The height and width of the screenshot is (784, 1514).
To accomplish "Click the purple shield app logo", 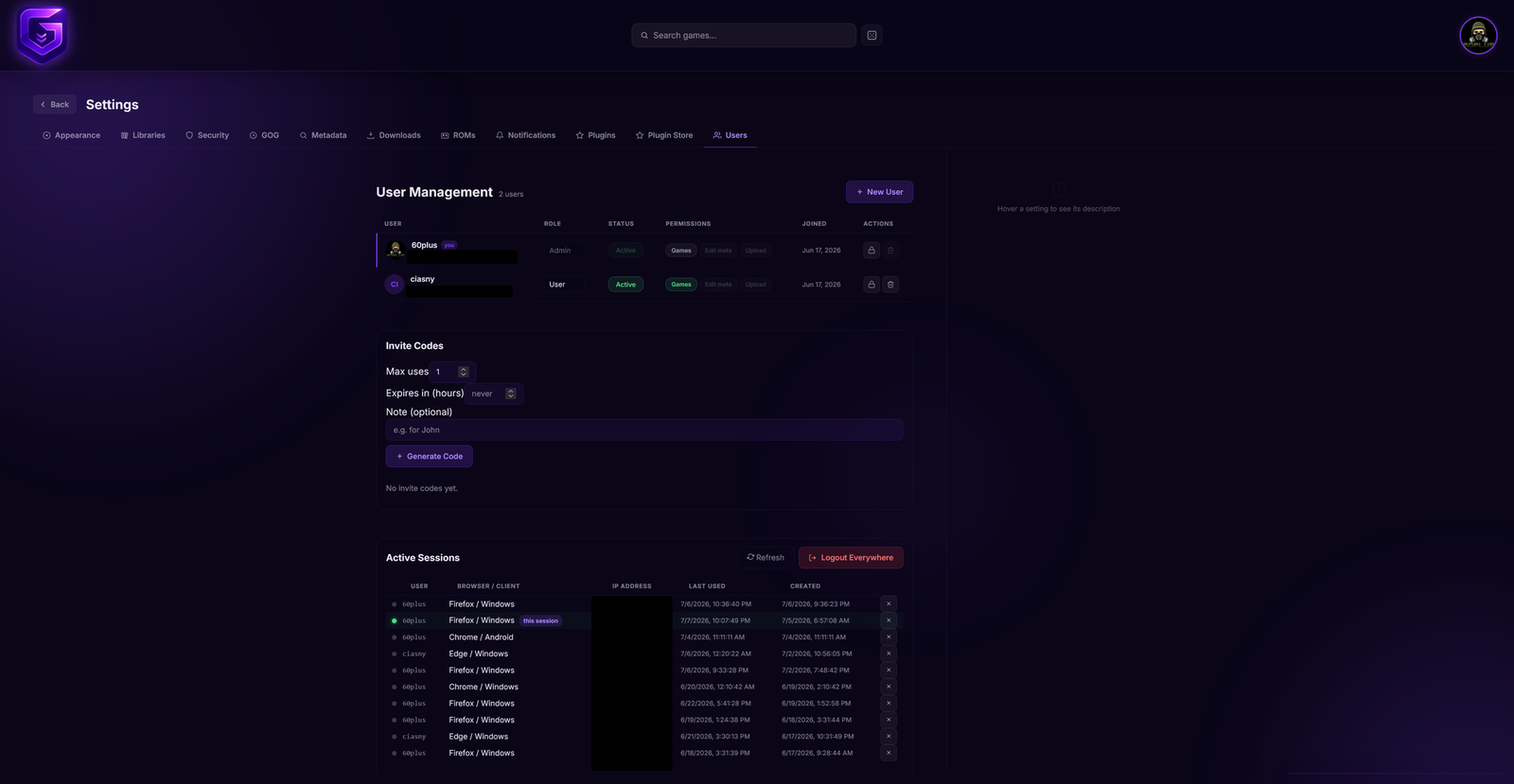I will pos(42,35).
